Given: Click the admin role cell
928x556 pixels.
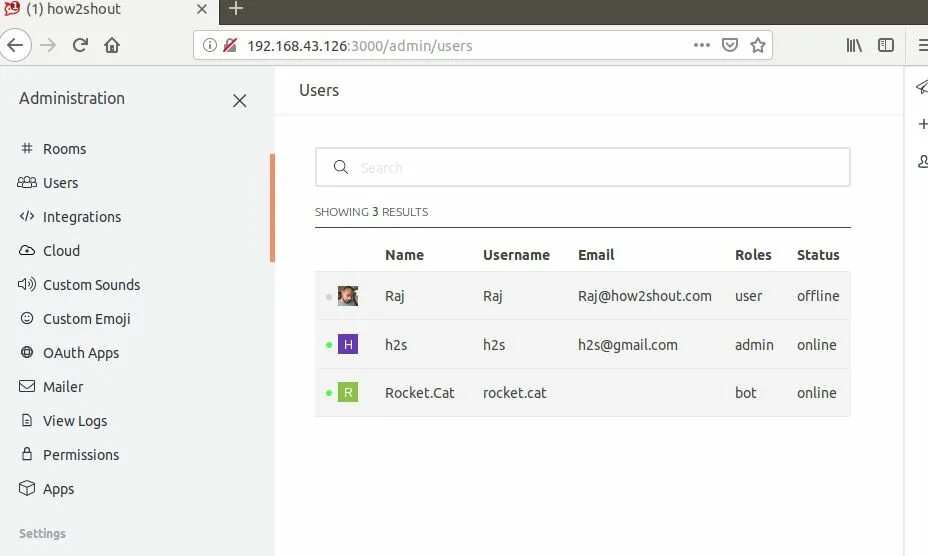Looking at the screenshot, I should 754,345.
